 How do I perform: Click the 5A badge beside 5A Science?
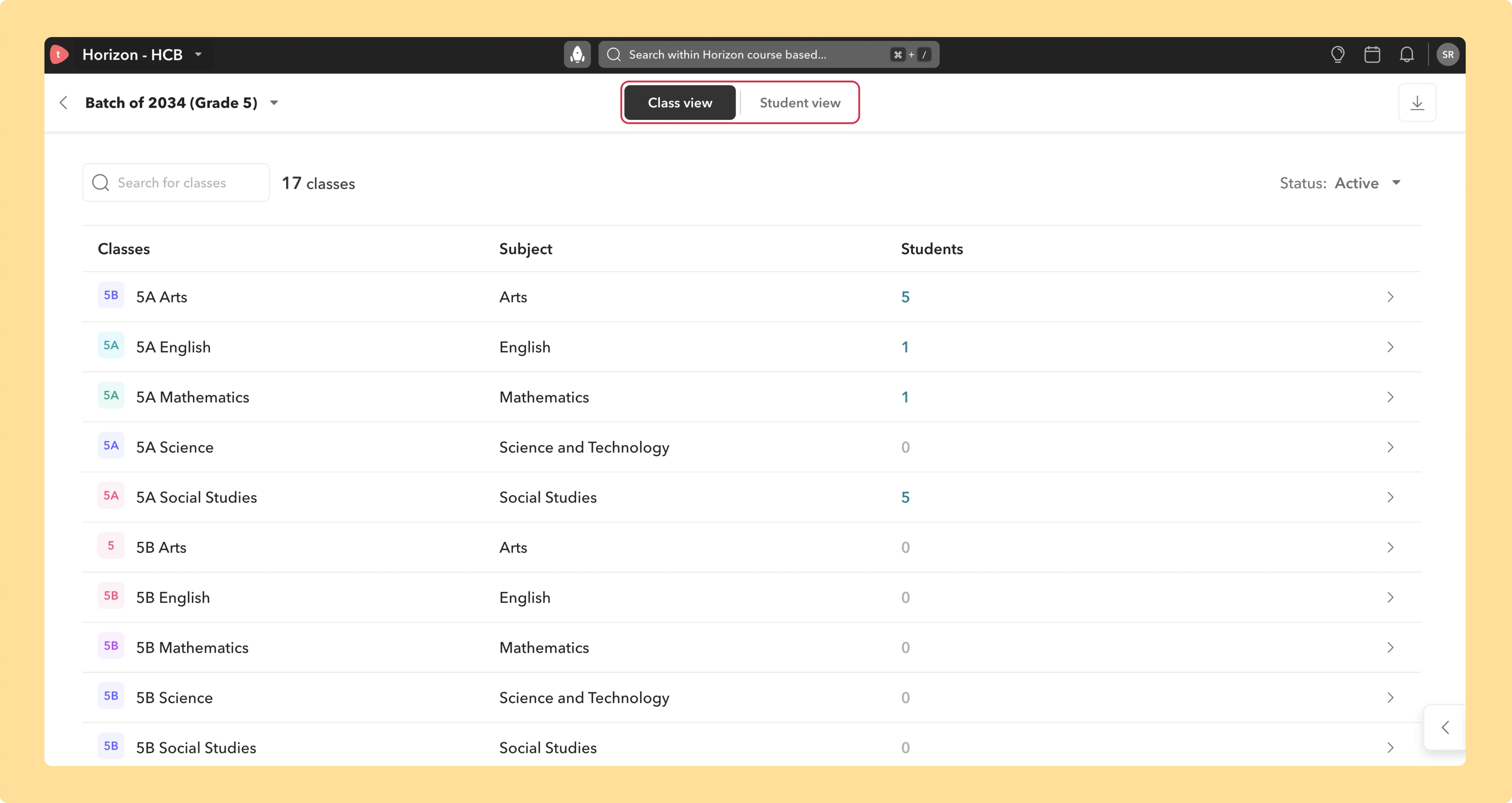(111, 445)
